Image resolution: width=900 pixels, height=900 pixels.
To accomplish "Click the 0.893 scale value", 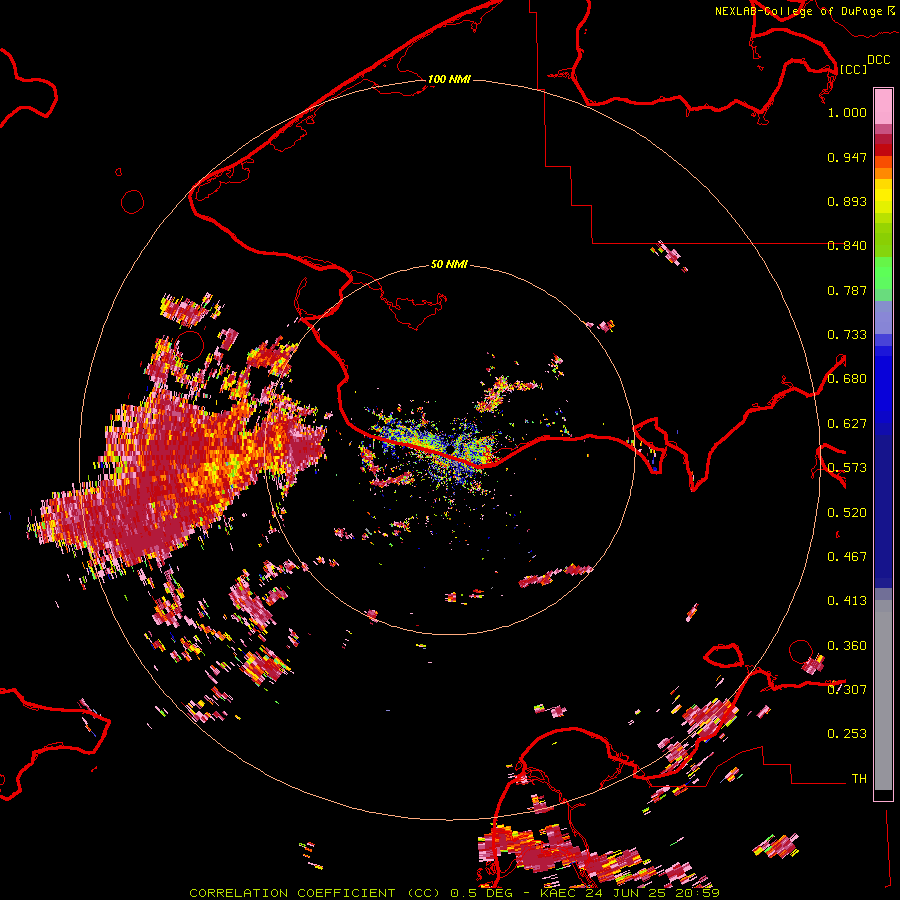I will click(x=847, y=201).
